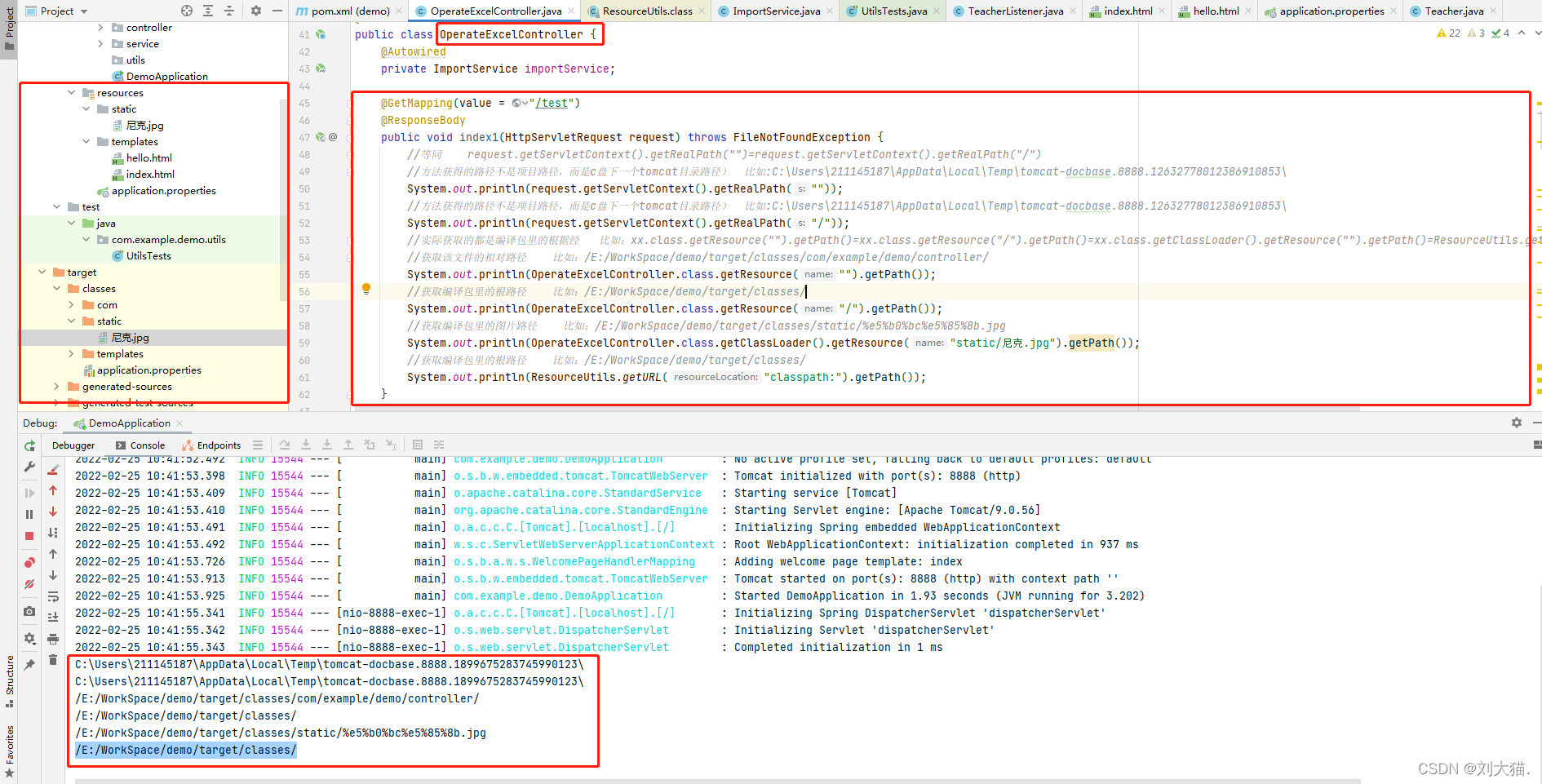Screen dimensions: 1542x784
Task: Switch to UtilsTests.java tab
Action: tap(893, 11)
